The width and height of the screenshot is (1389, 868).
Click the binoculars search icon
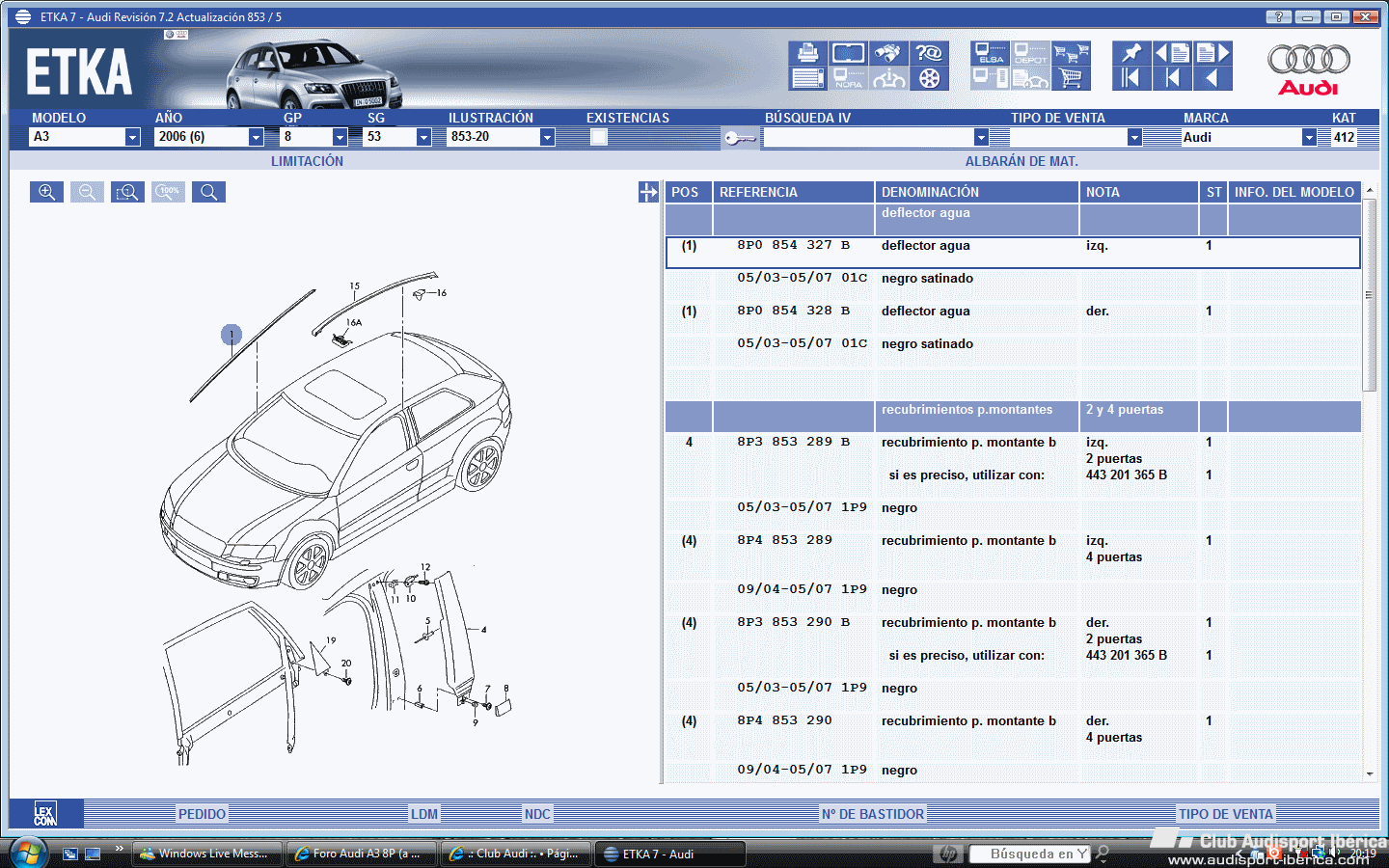pyautogui.click(x=888, y=53)
